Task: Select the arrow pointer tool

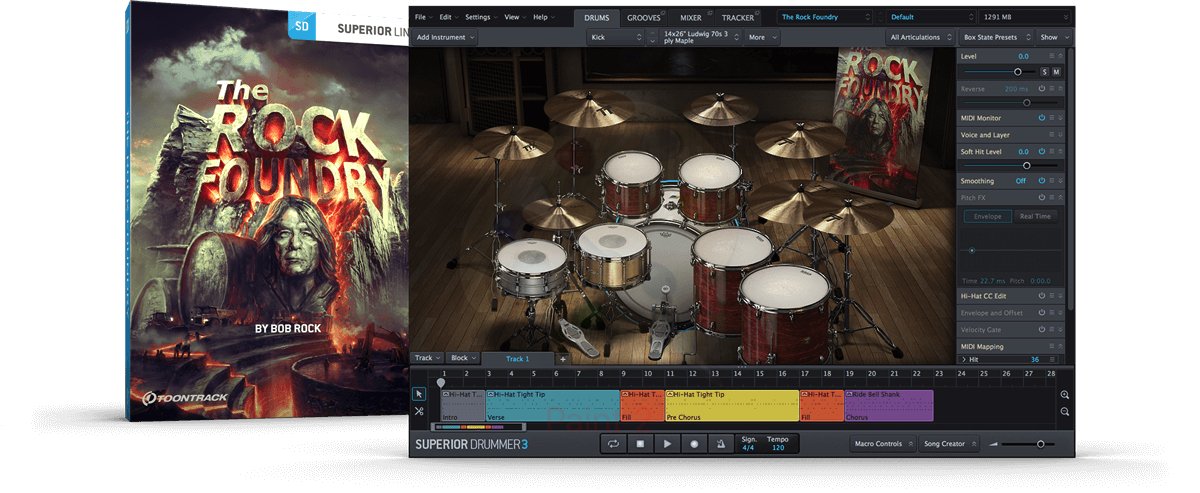Action: (419, 394)
